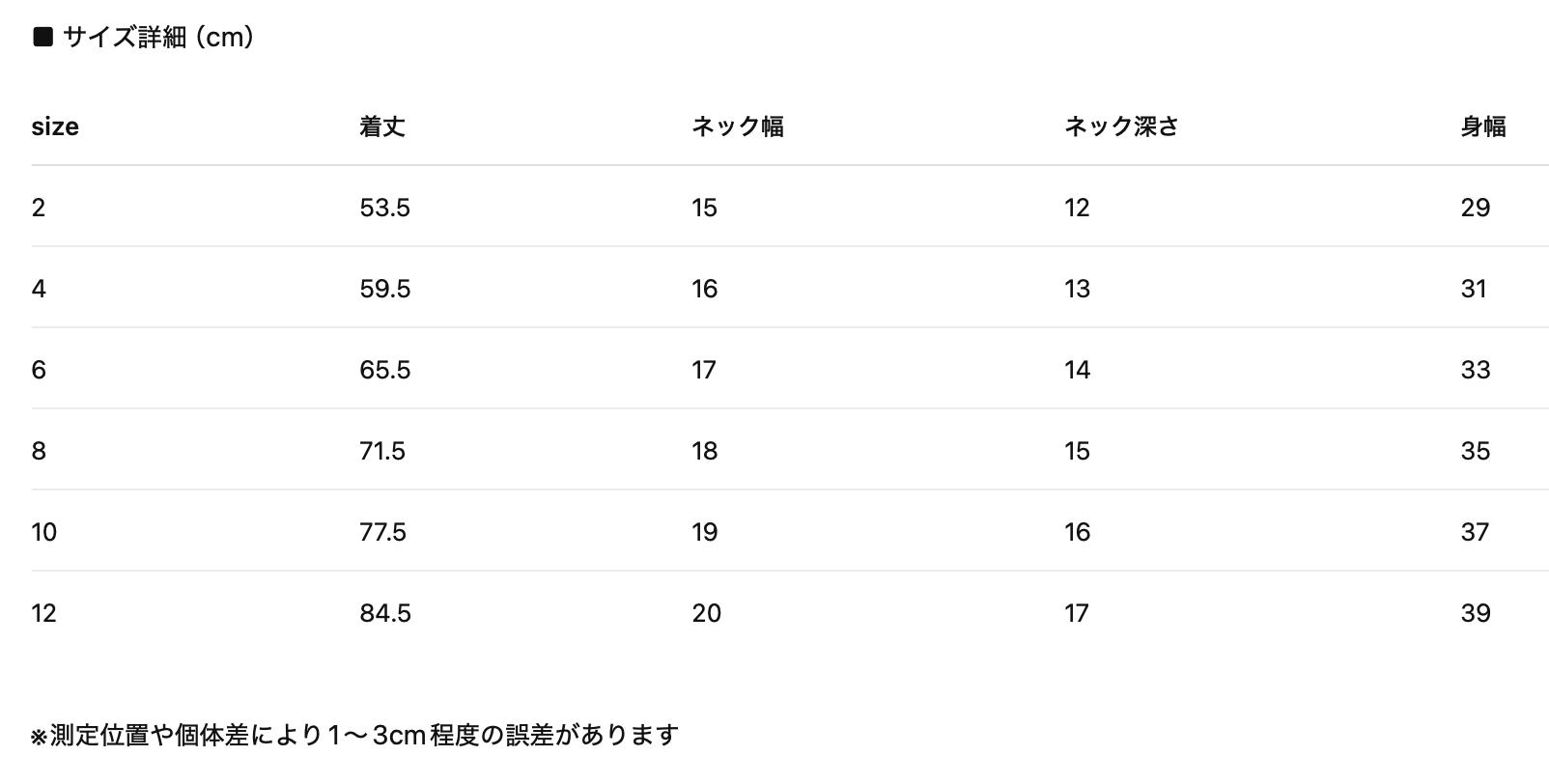This screenshot has width=1549, height=784.
Task: Click the black square bullet icon
Action: pyautogui.click(x=42, y=38)
